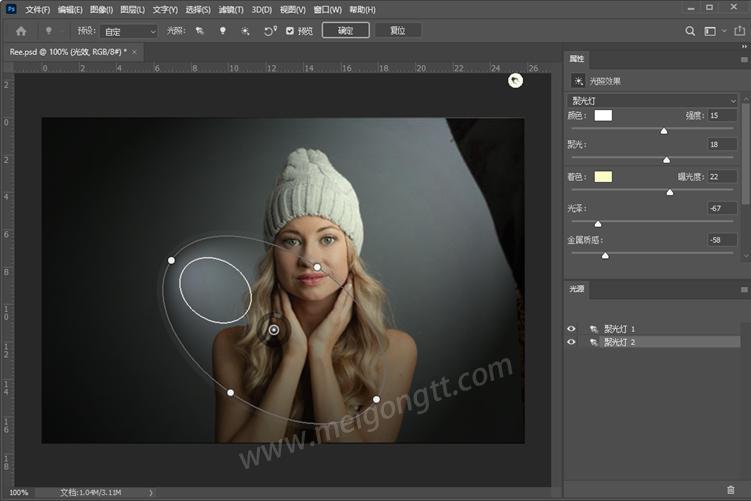This screenshot has width=751, height=501.
Task: Close the Ree.psd document tab
Action: tap(134, 52)
